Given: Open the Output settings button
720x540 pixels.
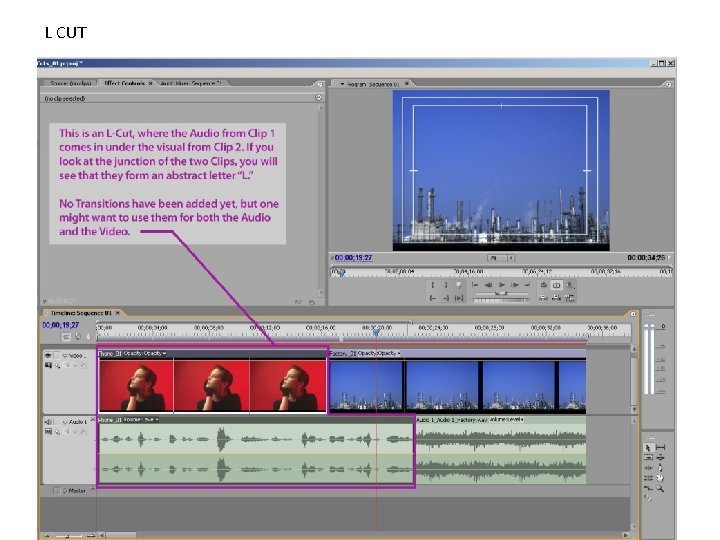Looking at the screenshot, I should 570,285.
